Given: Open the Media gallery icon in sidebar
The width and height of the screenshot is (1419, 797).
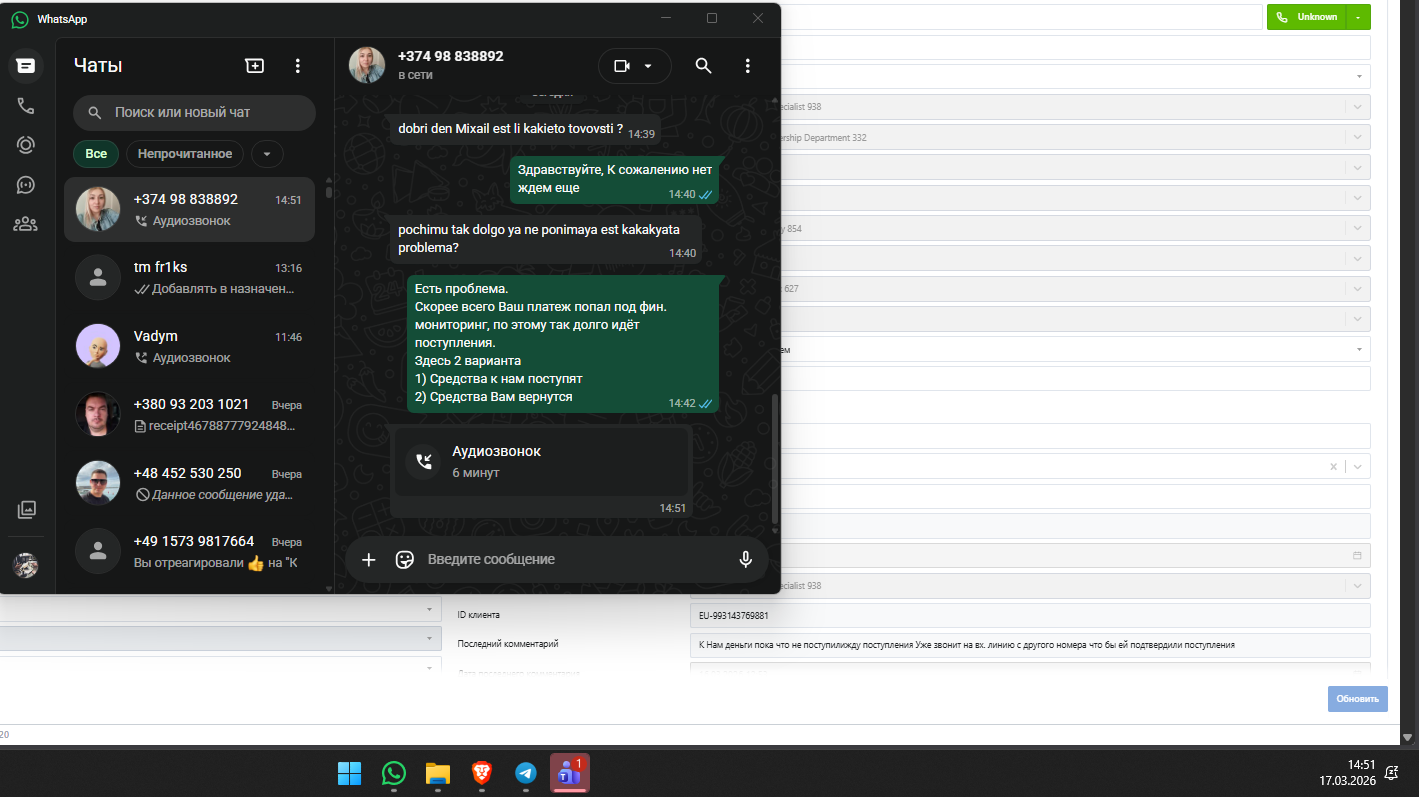Looking at the screenshot, I should point(26,510).
